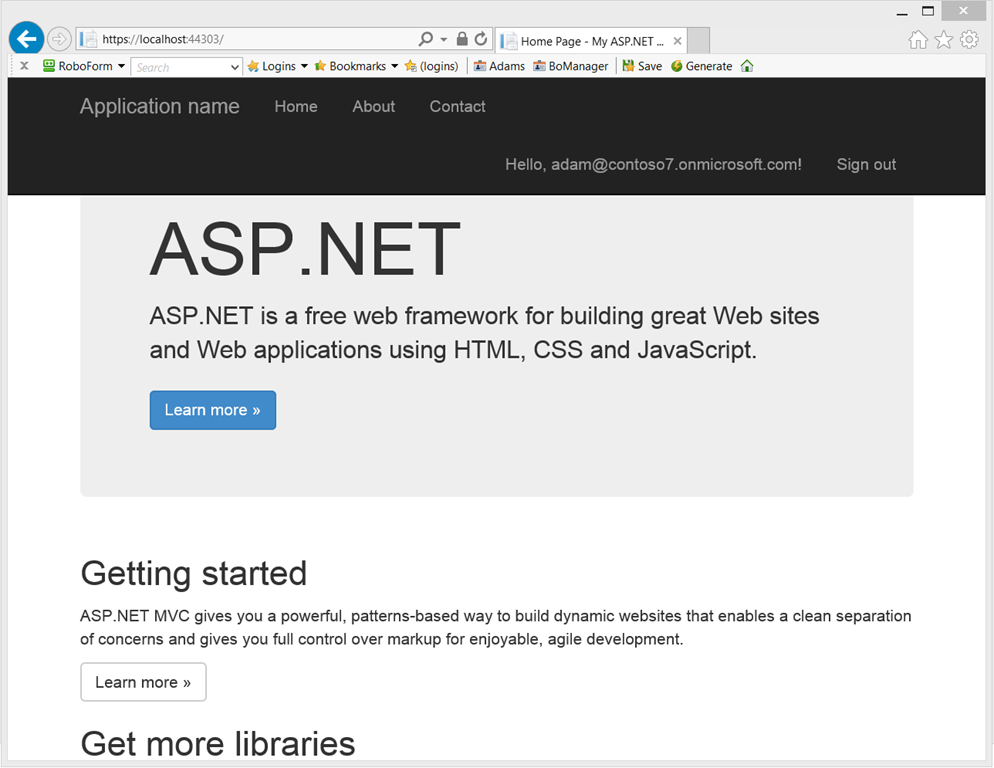
Task: Click Sign out
Action: (867, 165)
